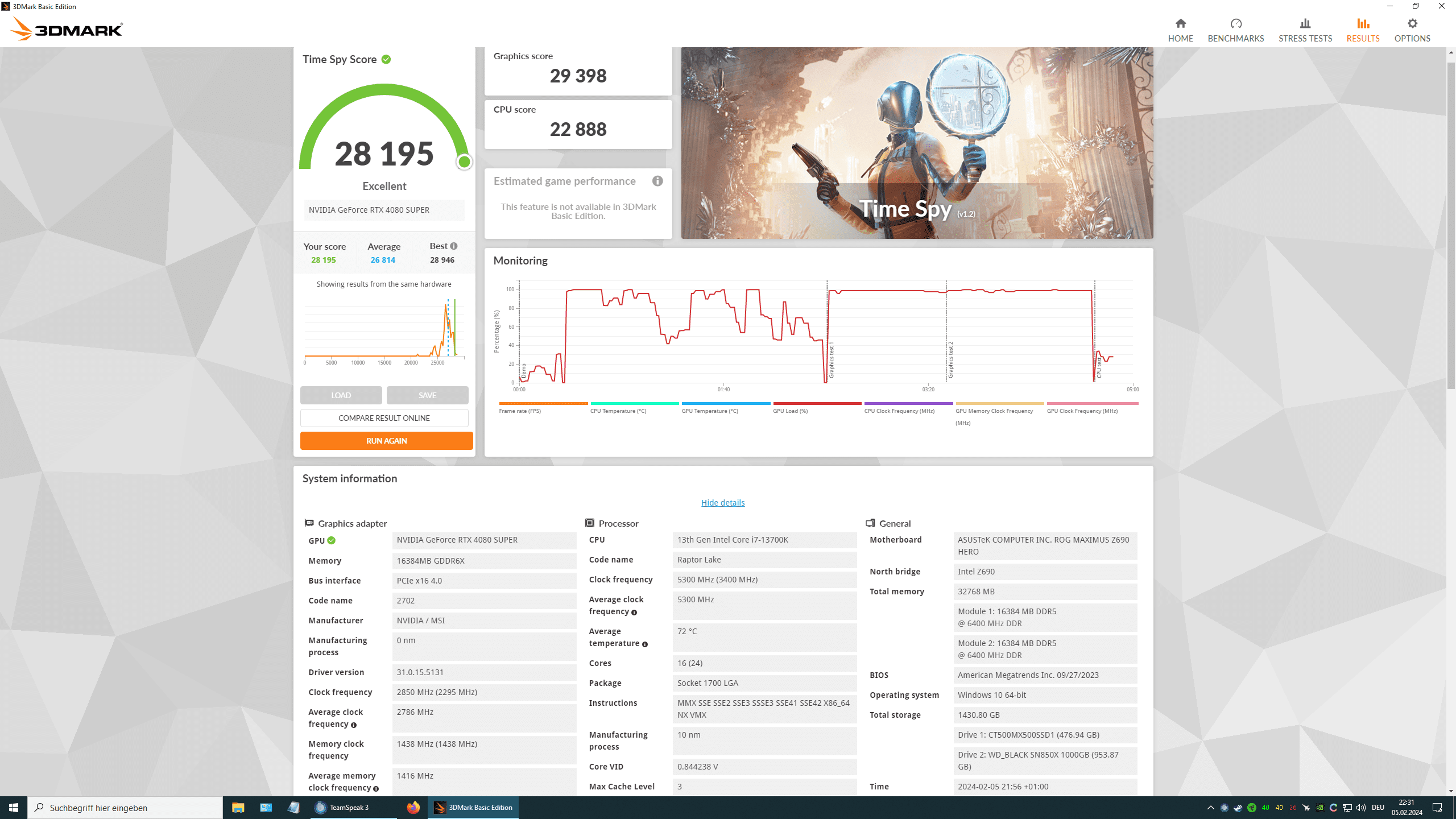Click the CPU field '13th Gen Intel Core i7-13700K'
The width and height of the screenshot is (1456, 819).
coord(765,540)
